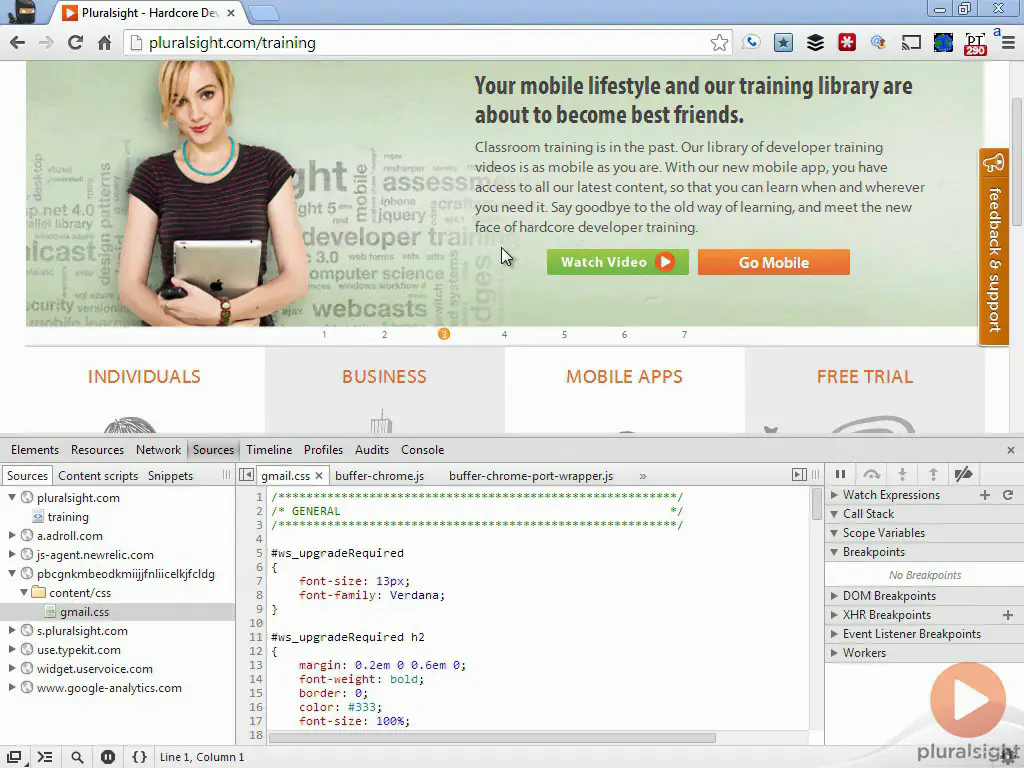Open the buffer-chrome.js editor tab
This screenshot has height=768, width=1024.
point(379,476)
